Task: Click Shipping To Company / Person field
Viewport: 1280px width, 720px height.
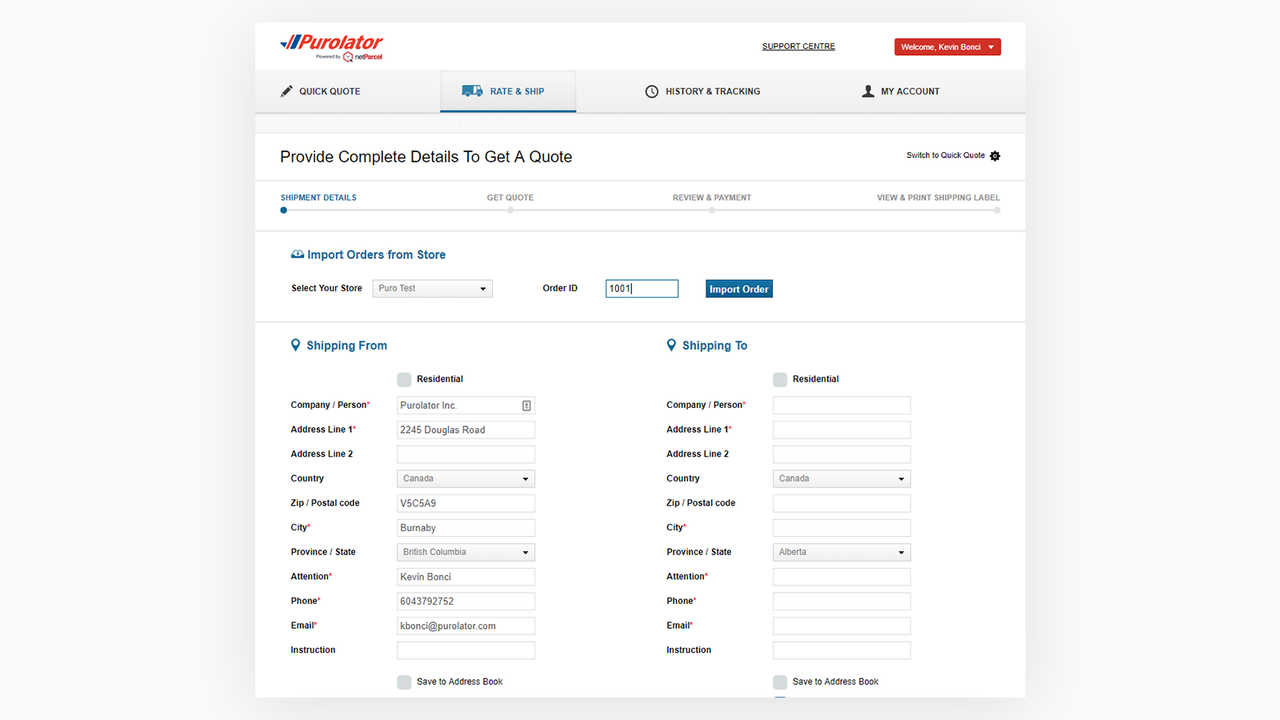Action: point(842,405)
